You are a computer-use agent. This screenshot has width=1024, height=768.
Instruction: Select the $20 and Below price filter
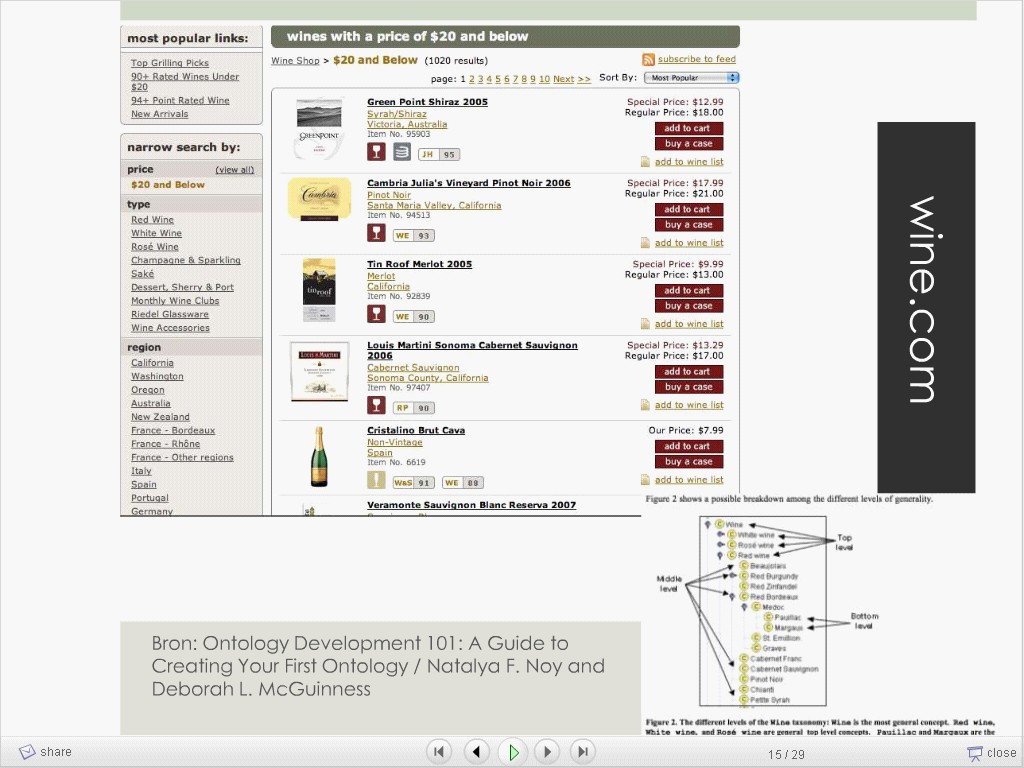(x=168, y=185)
